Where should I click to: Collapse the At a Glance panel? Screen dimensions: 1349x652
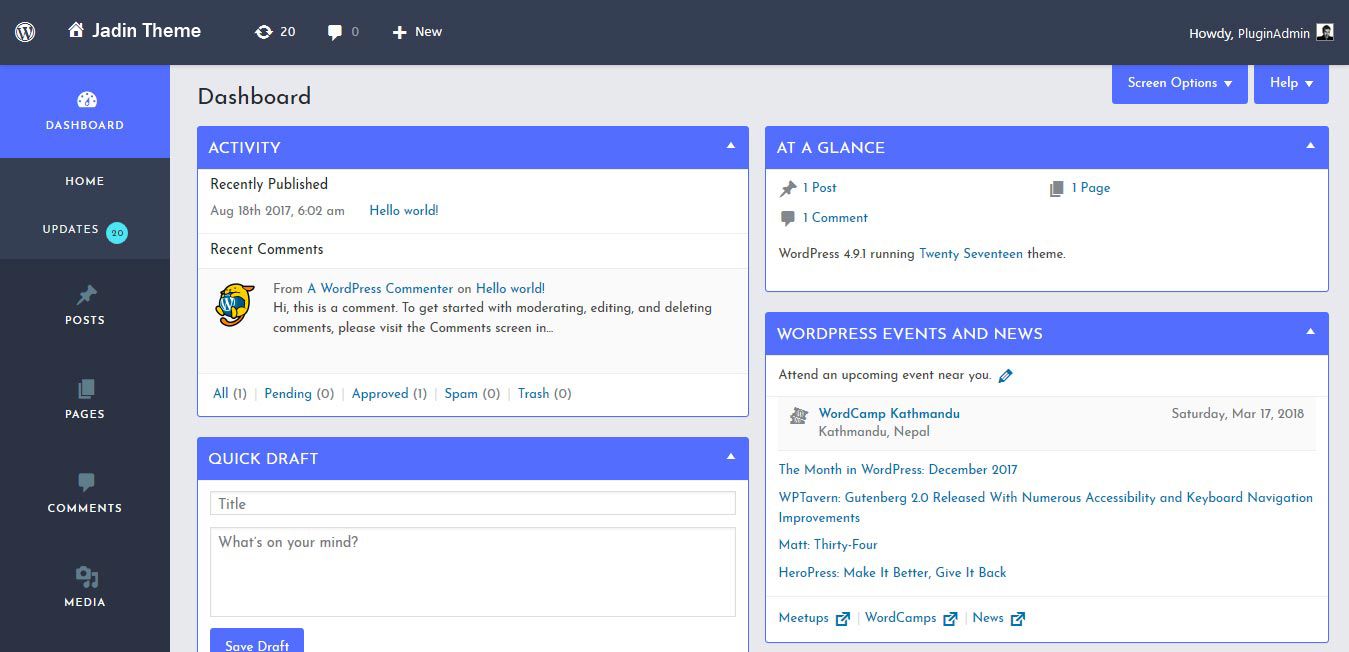pos(1310,146)
